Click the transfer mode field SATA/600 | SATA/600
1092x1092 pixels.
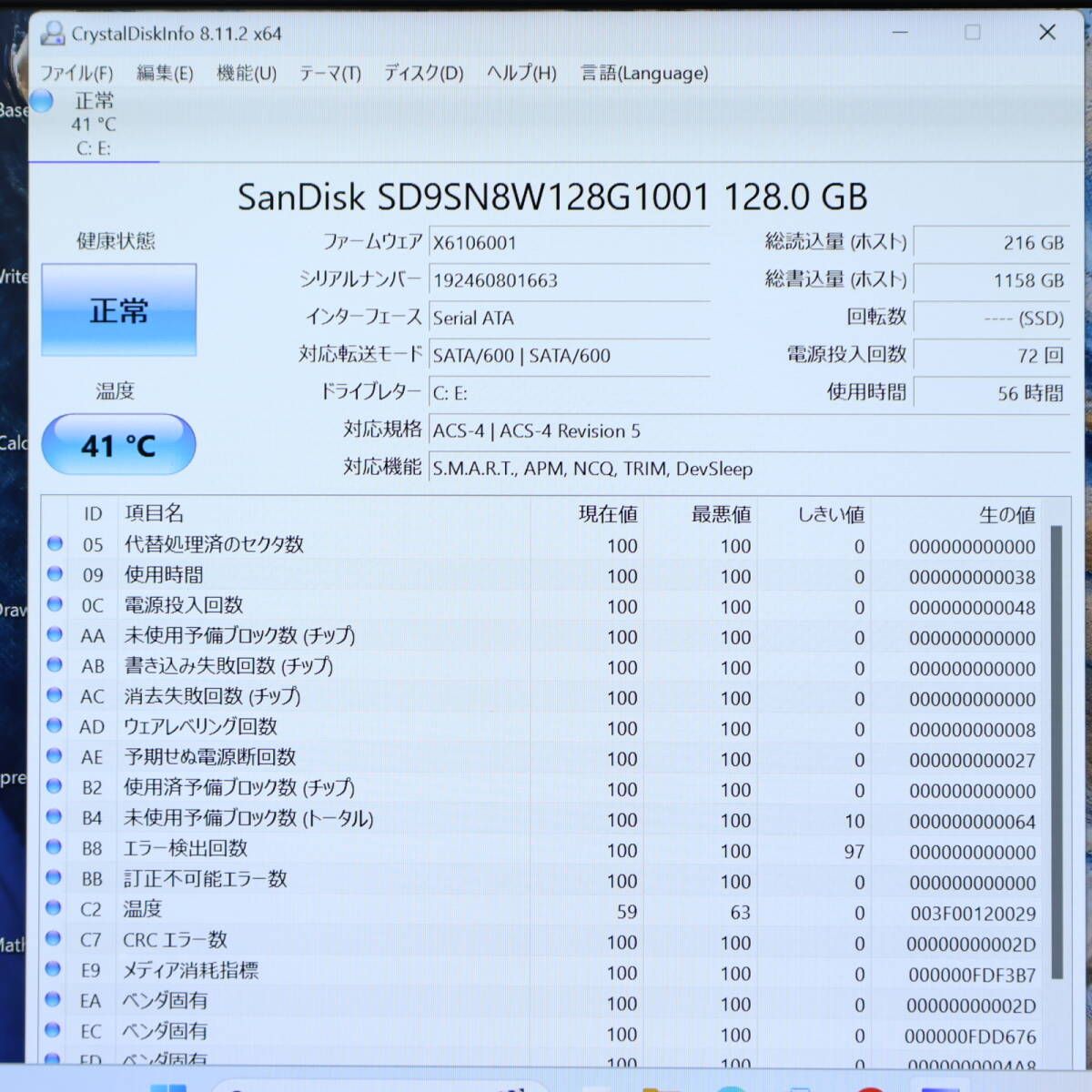(569, 355)
